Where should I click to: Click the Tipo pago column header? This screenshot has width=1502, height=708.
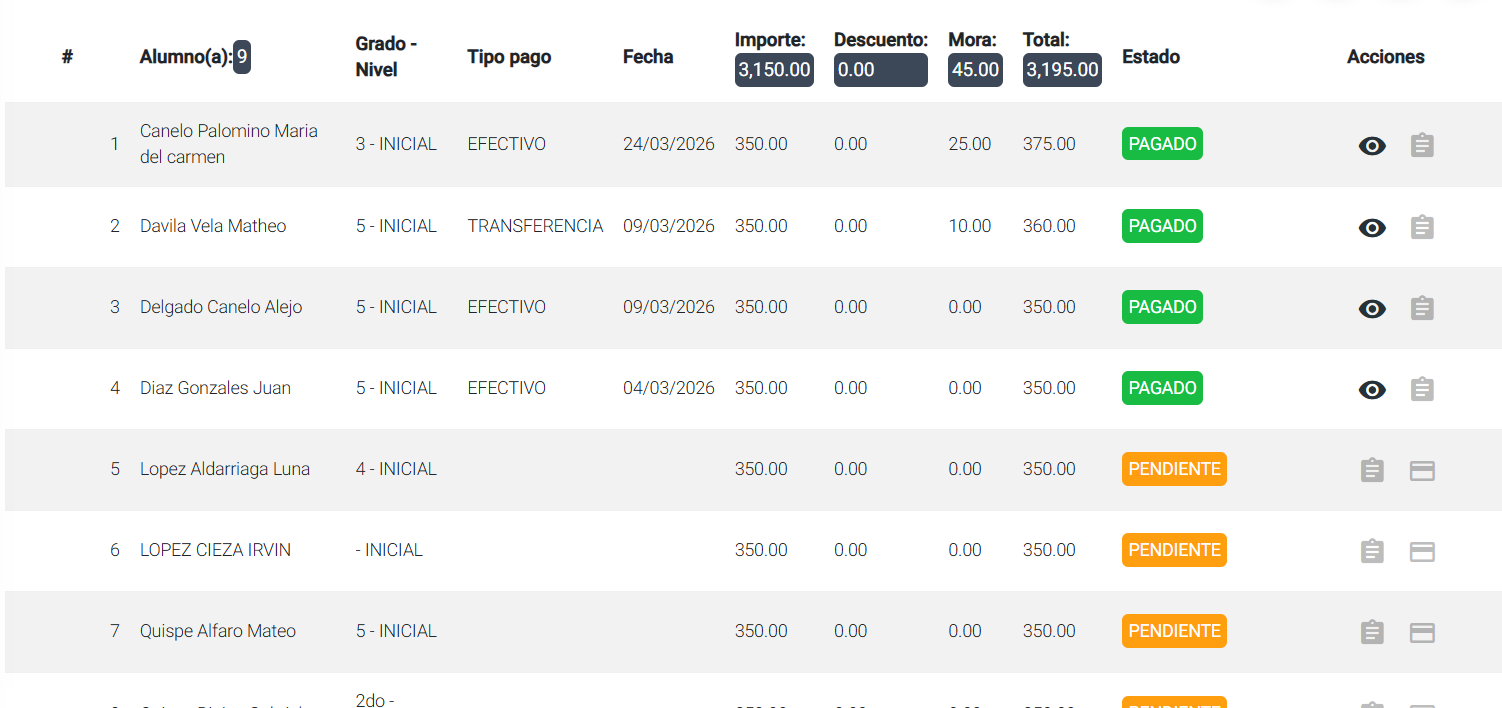coord(509,57)
